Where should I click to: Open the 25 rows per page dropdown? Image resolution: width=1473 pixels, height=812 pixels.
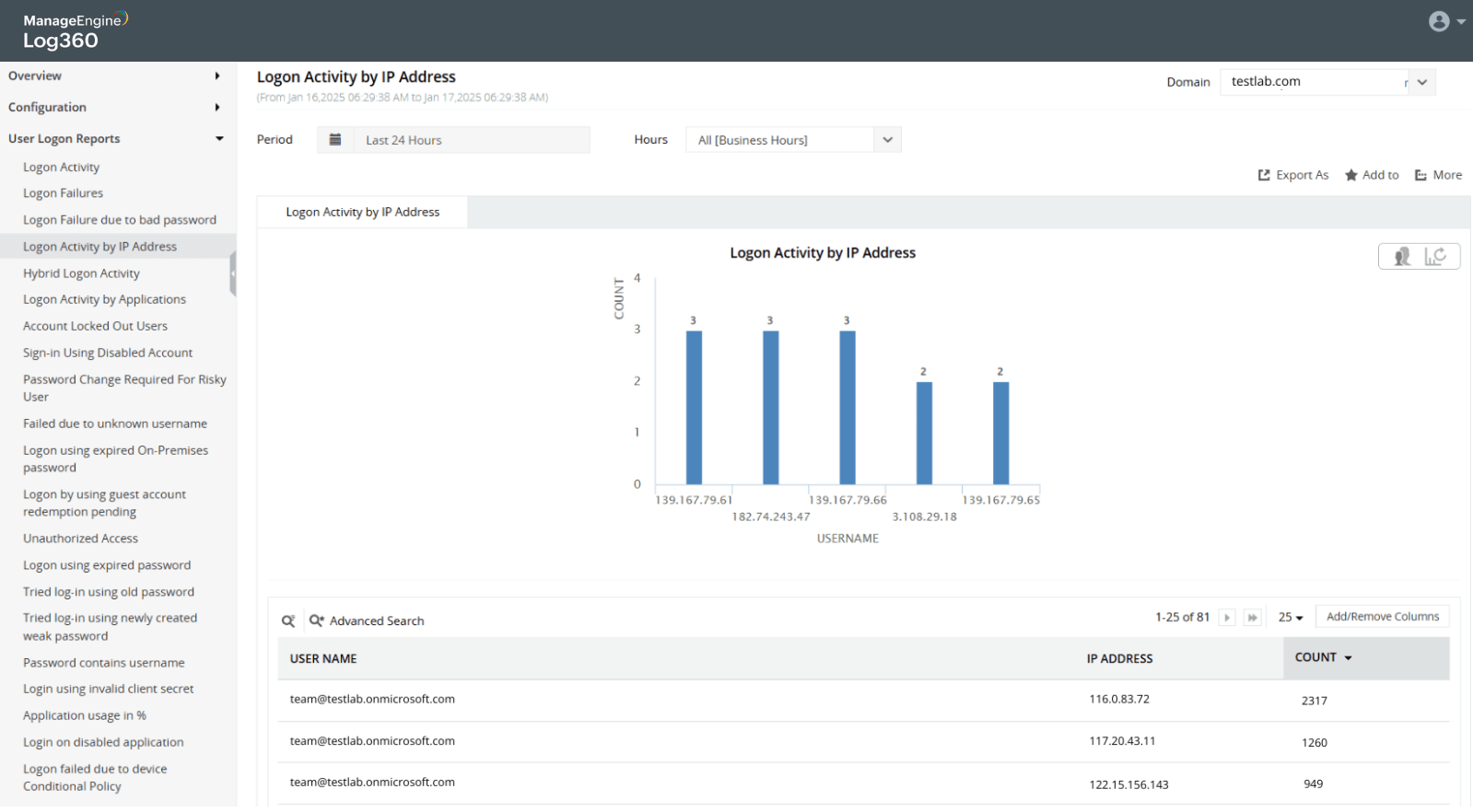(x=1291, y=618)
